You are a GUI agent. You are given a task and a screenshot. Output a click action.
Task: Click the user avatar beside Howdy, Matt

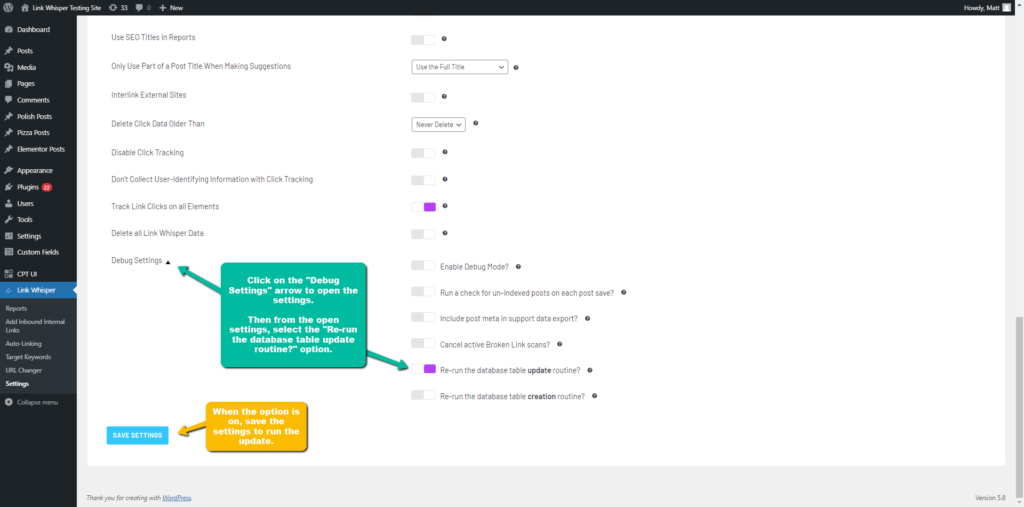1006,8
